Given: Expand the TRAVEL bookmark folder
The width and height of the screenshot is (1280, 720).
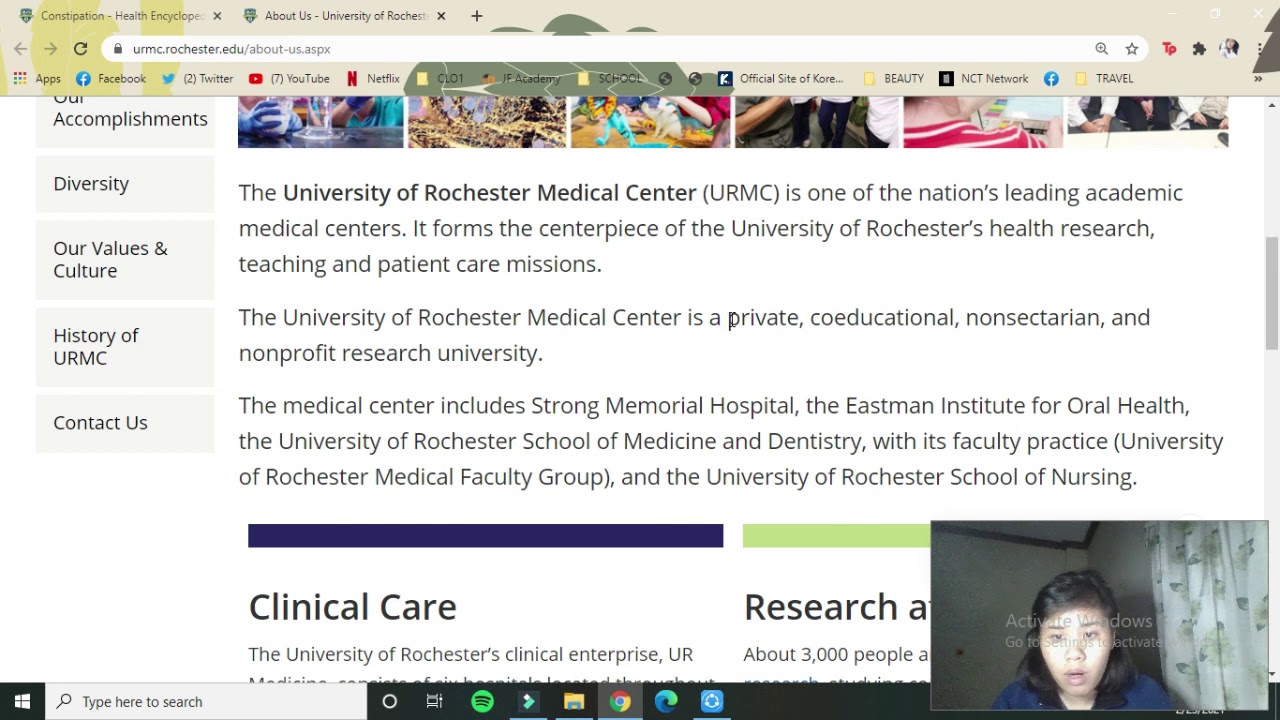Looking at the screenshot, I should coord(1103,78).
